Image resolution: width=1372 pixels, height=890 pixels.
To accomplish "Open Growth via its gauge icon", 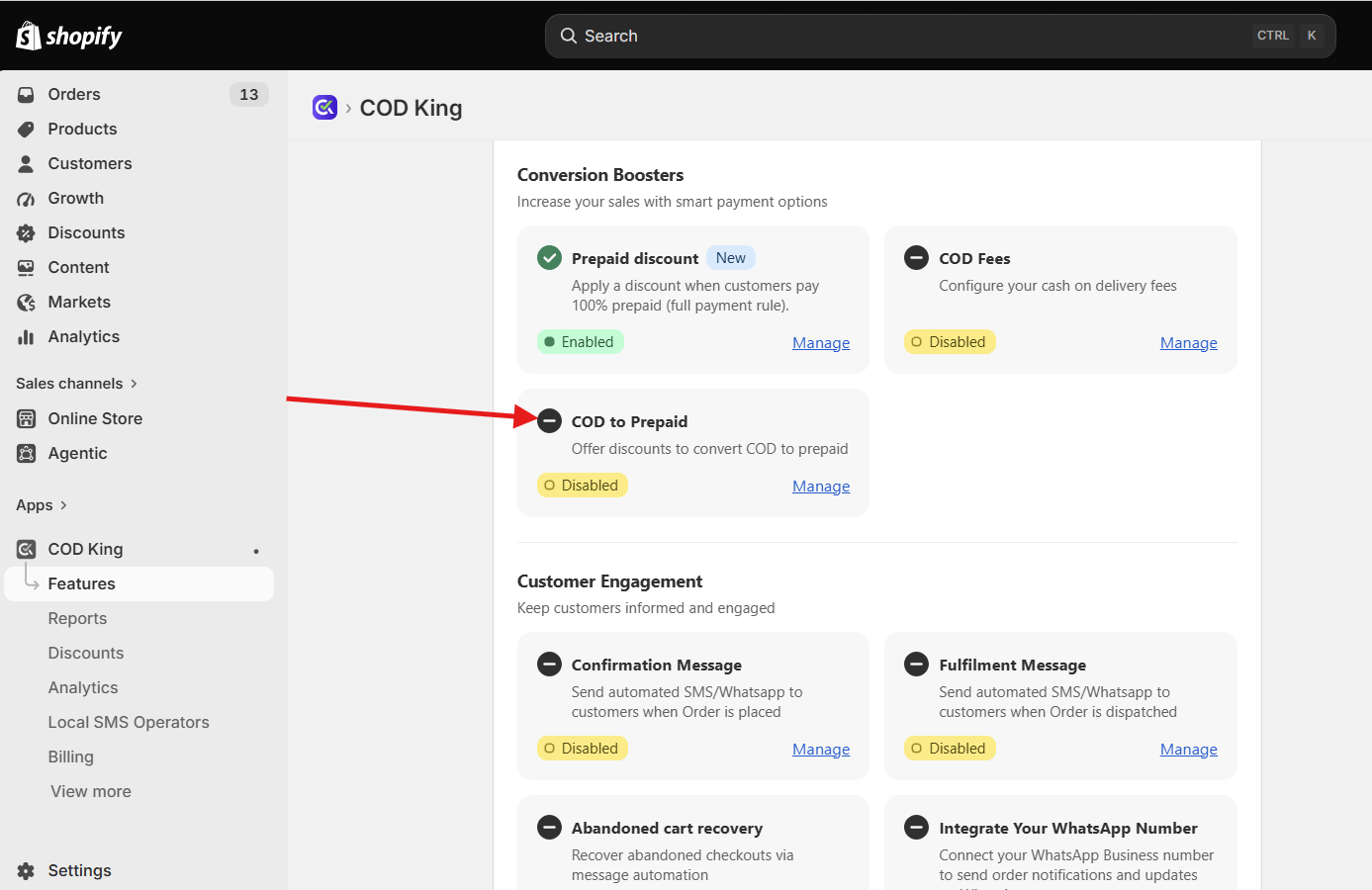I will 26,198.
